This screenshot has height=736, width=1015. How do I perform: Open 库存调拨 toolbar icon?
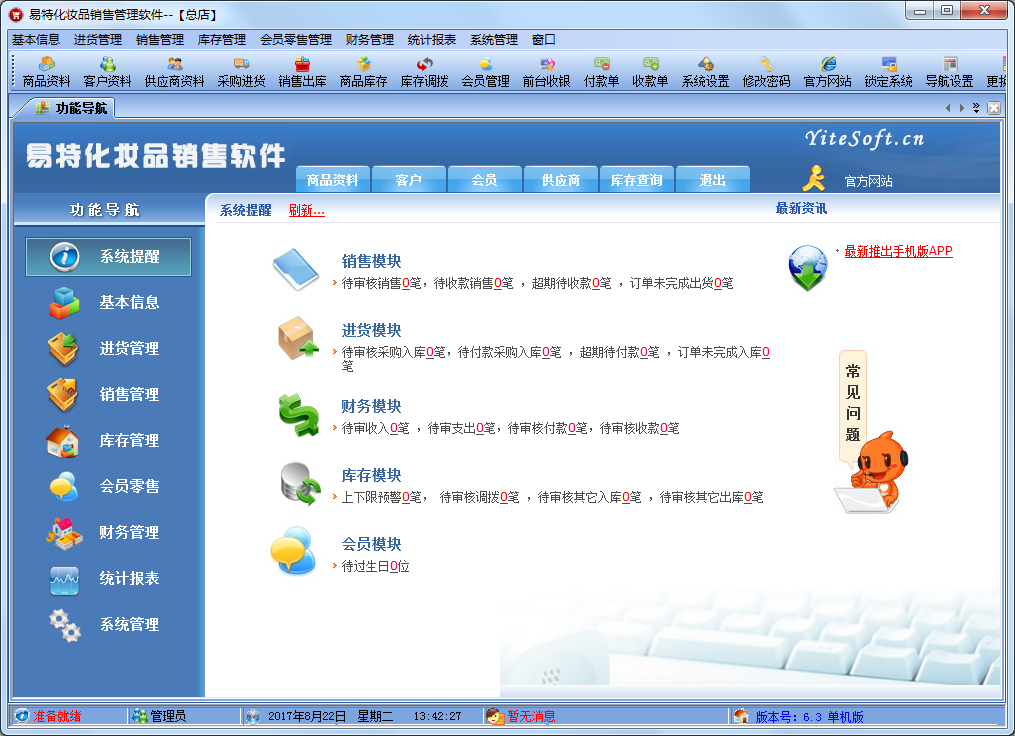425,72
